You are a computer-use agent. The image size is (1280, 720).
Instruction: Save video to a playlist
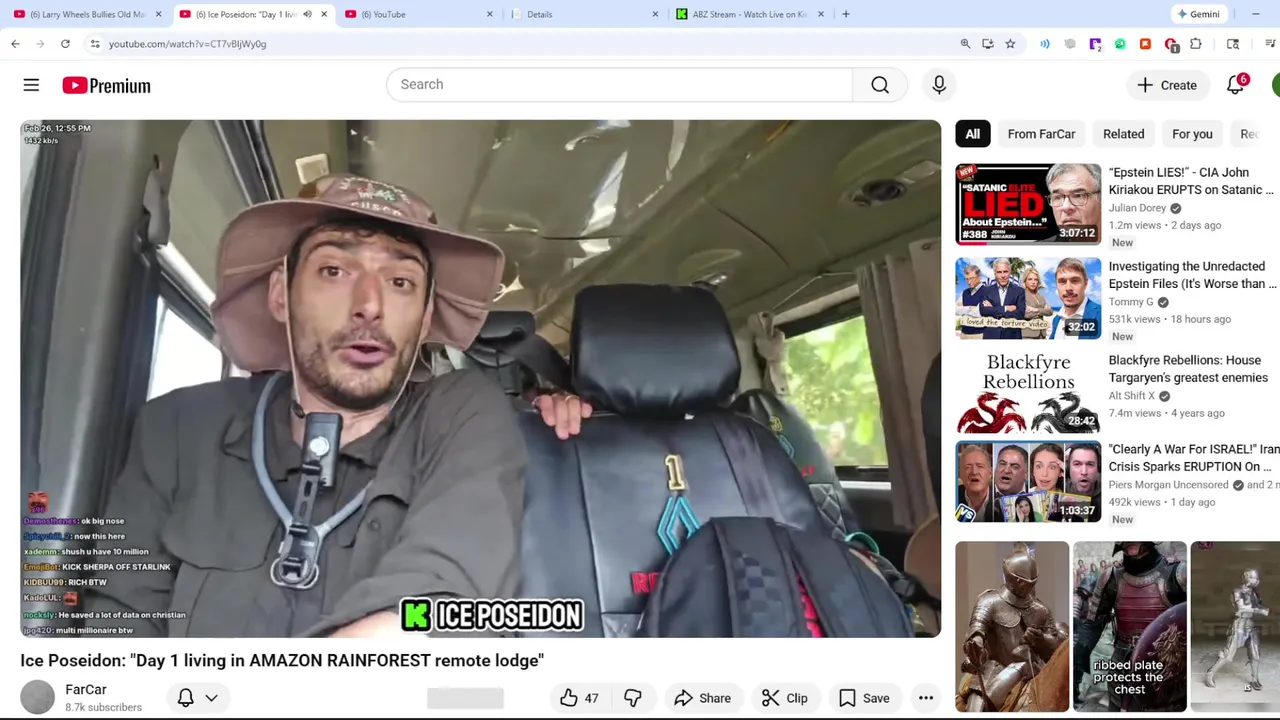pos(864,698)
